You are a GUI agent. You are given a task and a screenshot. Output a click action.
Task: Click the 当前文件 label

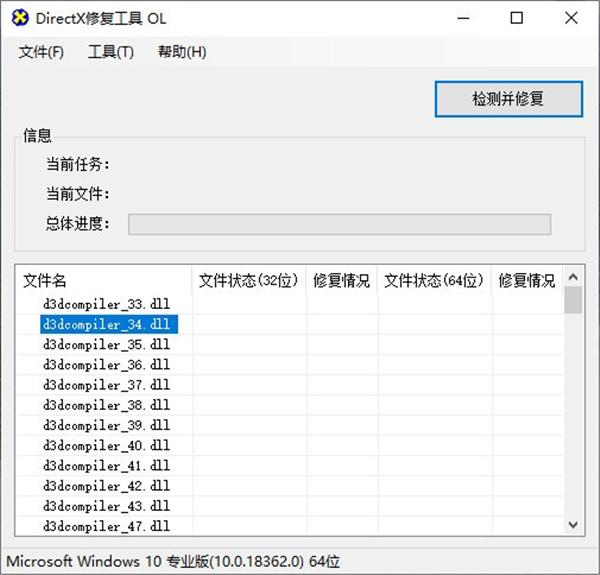[x=78, y=194]
